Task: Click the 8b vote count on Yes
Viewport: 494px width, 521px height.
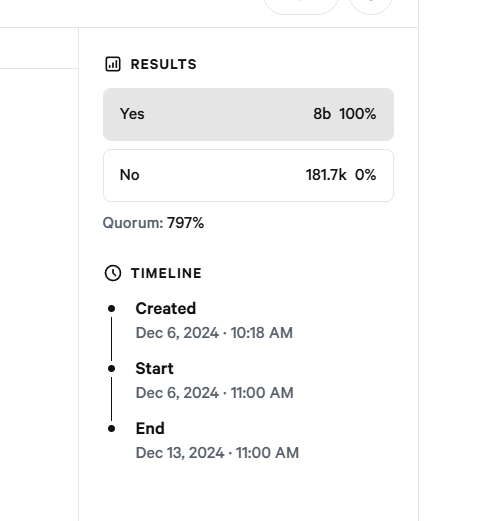Action: 322,114
